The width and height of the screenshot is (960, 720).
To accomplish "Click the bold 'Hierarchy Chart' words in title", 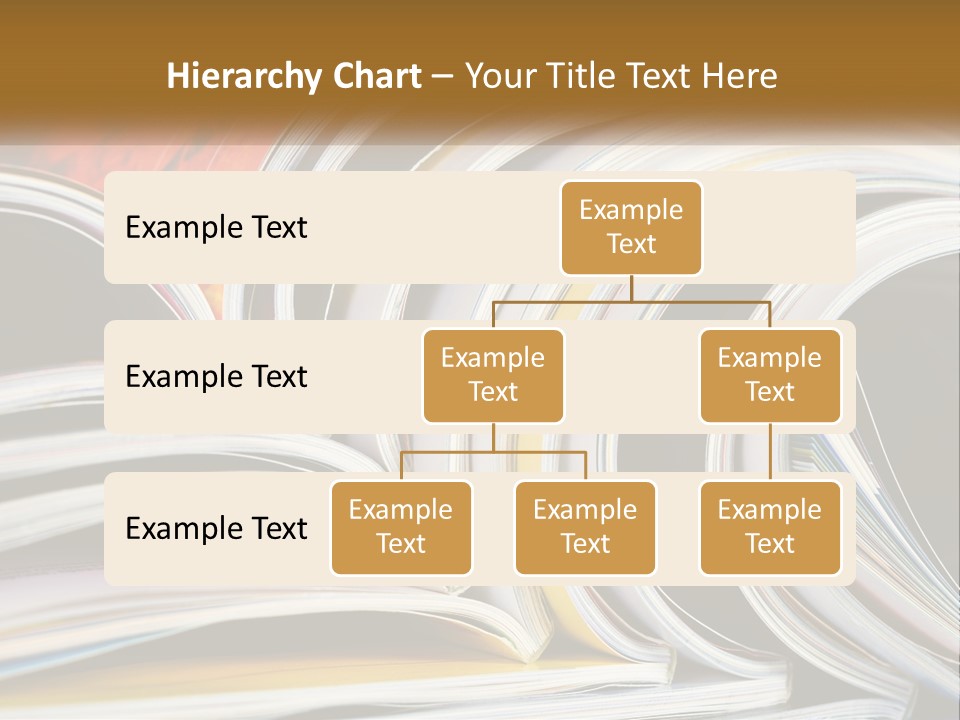I will [294, 76].
